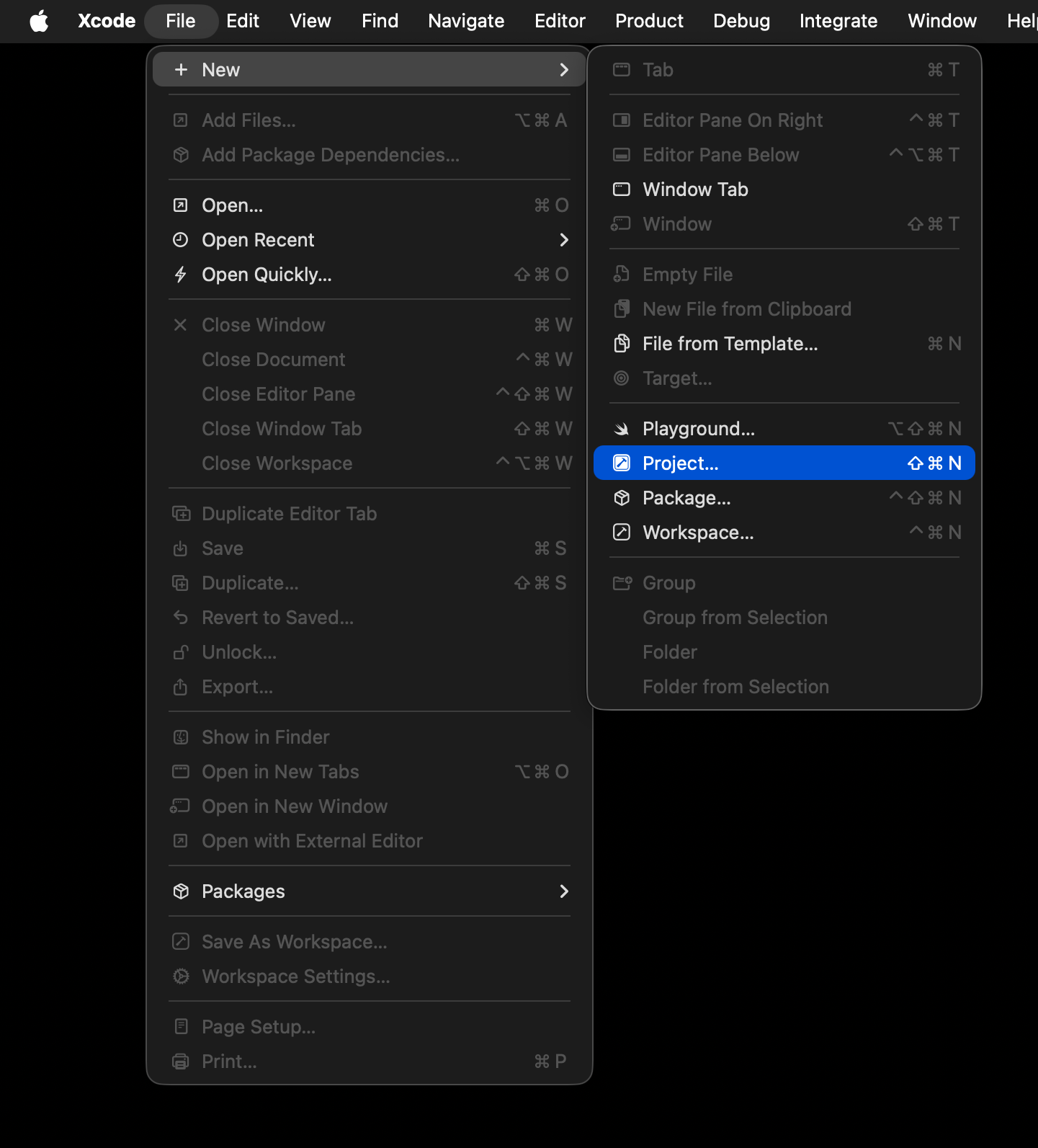Click the Apple logo in menu bar

tap(39, 21)
